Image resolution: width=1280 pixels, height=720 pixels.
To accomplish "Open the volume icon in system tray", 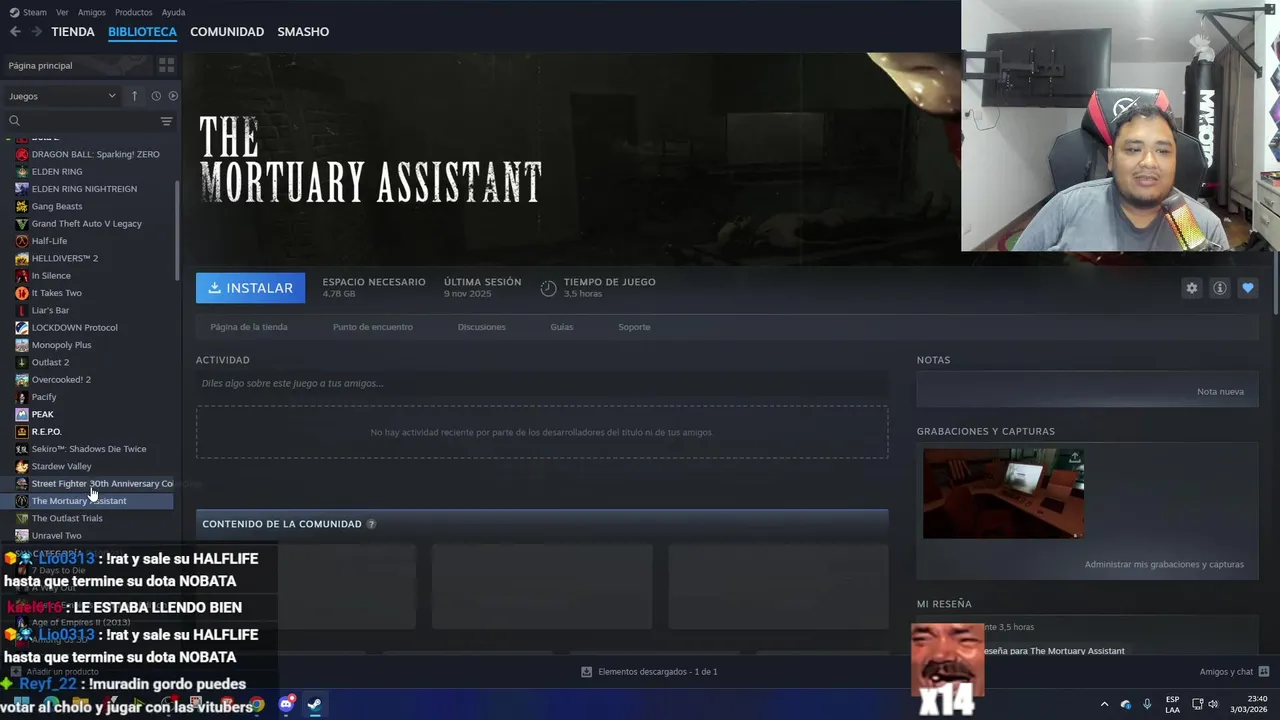I will tap(1213, 704).
